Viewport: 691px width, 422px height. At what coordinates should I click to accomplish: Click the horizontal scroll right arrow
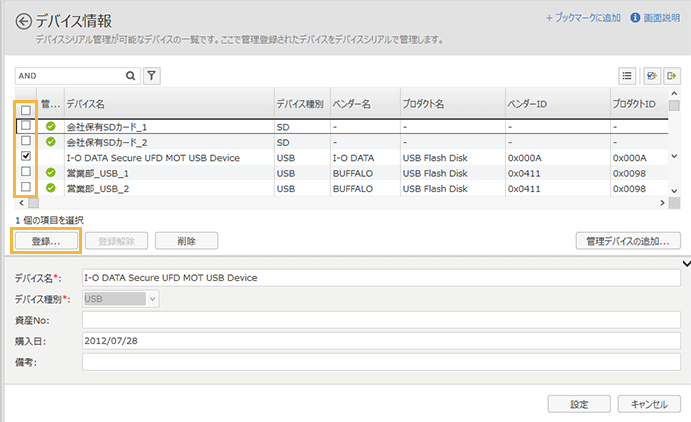coord(662,203)
